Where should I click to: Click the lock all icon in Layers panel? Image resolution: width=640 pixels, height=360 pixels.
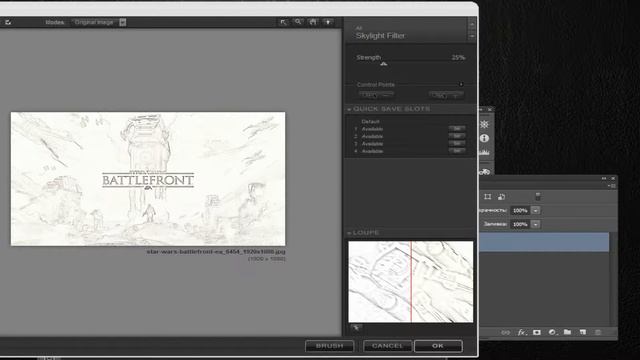tap(502, 197)
